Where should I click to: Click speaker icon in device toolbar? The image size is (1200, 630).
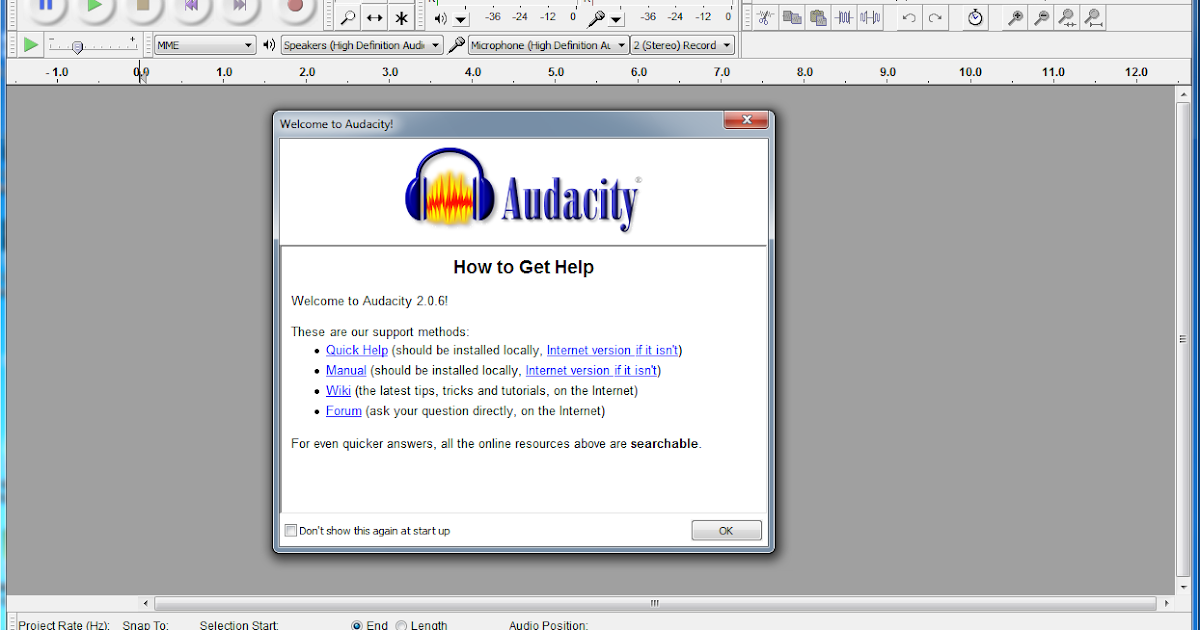(269, 45)
